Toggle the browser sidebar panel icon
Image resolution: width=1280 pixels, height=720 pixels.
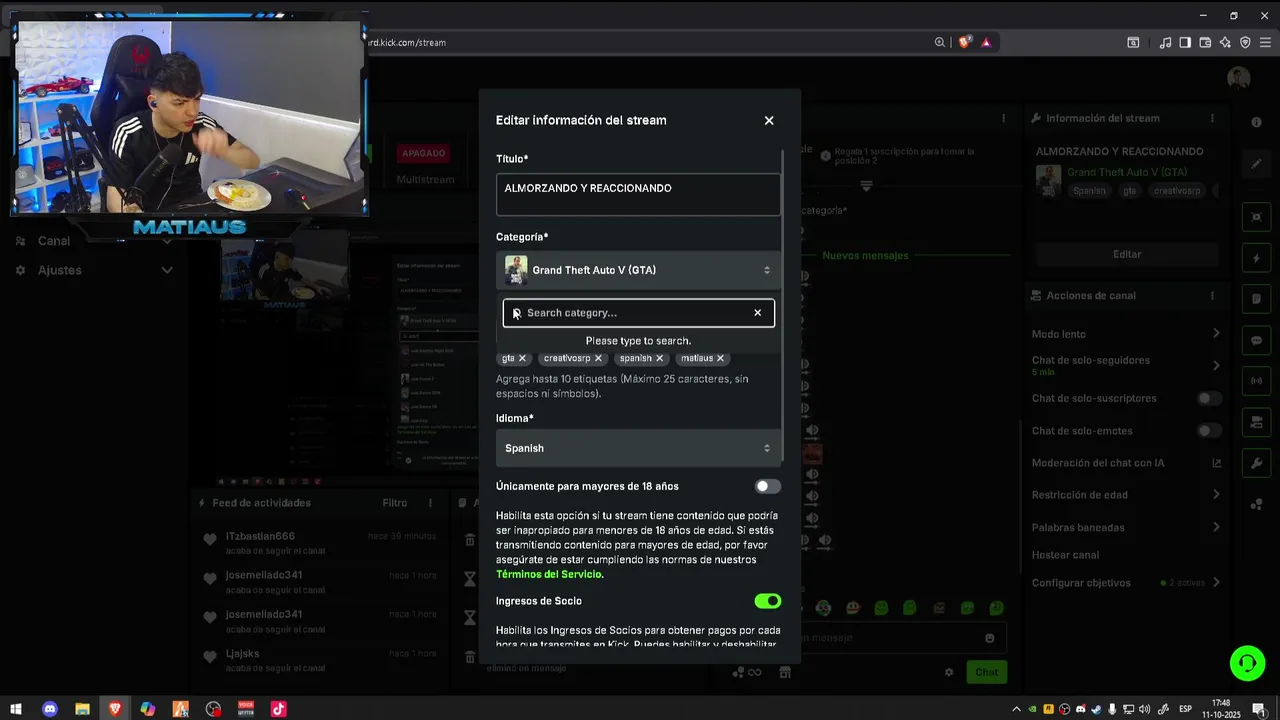(1185, 42)
